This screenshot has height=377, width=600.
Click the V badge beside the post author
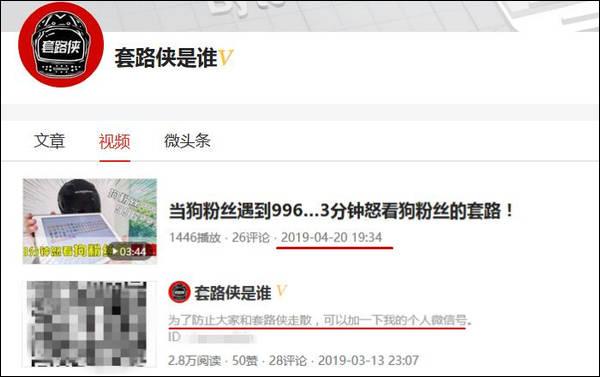click(x=281, y=292)
